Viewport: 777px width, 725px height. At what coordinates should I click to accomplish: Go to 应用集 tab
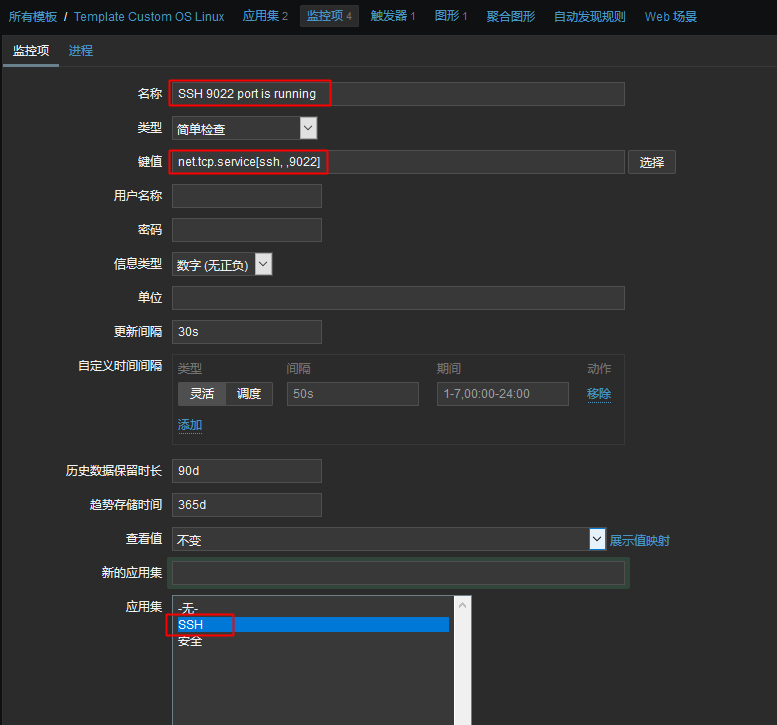tap(265, 16)
